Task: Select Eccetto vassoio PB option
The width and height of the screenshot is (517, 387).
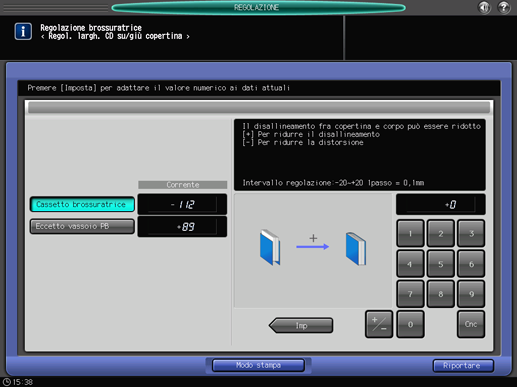Action: coord(82,226)
